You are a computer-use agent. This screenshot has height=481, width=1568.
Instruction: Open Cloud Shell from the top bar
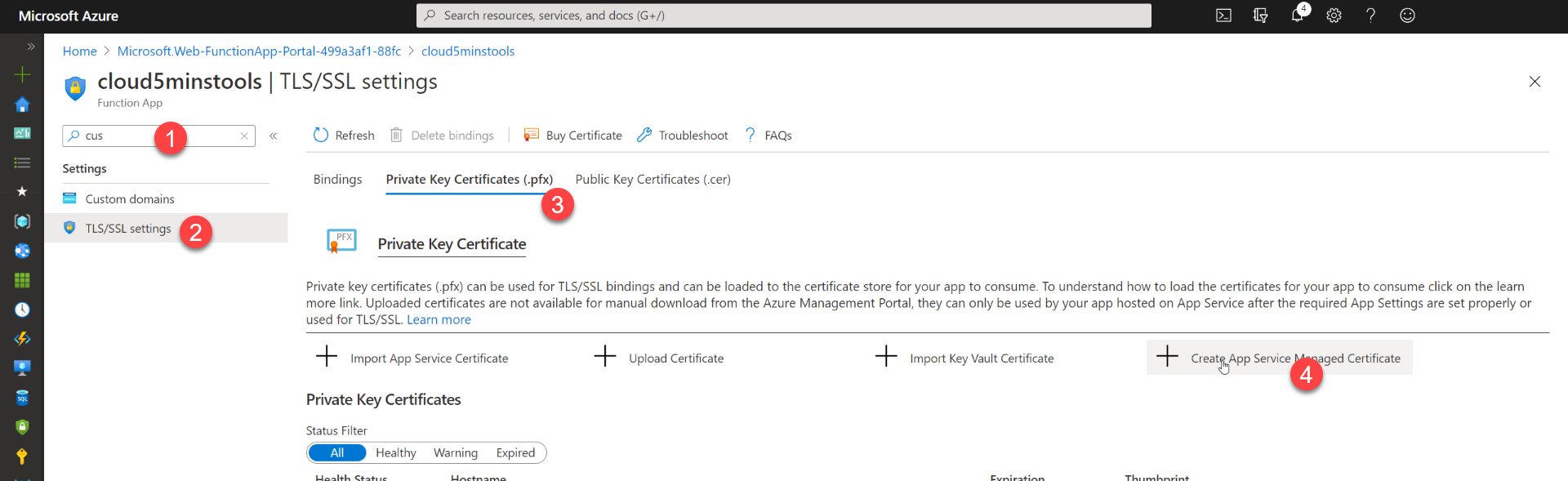click(1223, 16)
